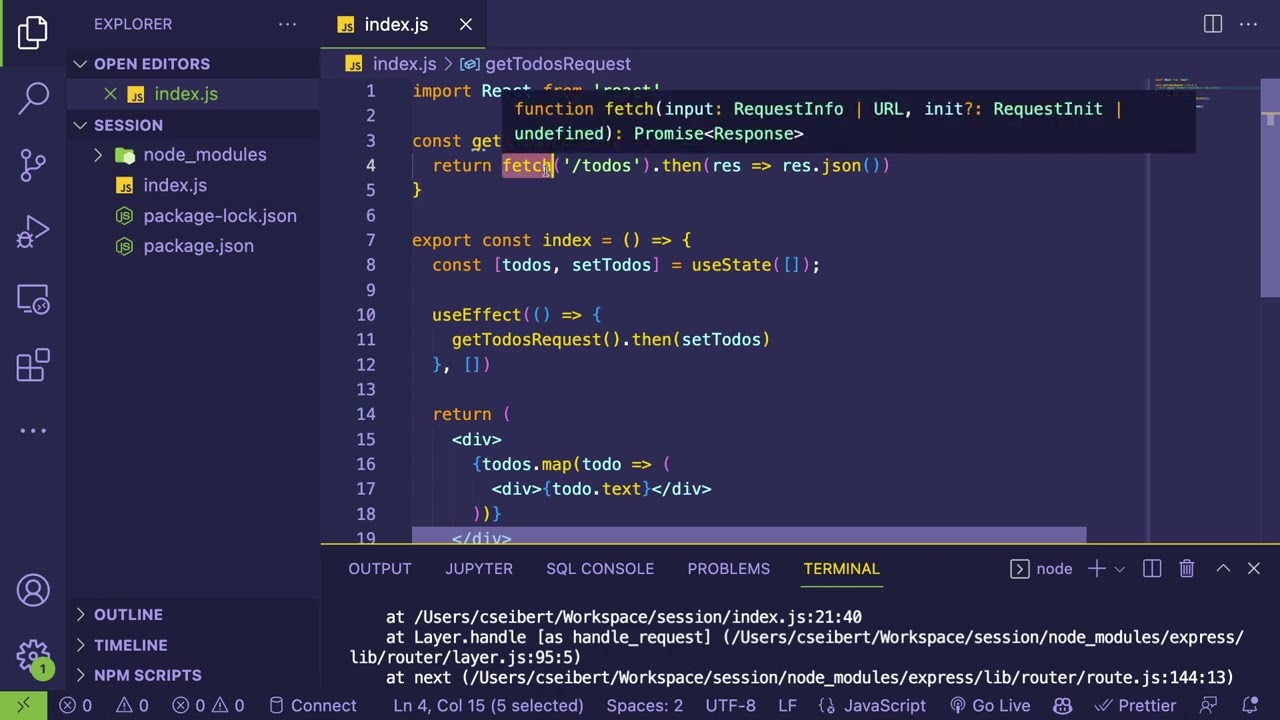Screen dimensions: 1280x720
Task: Switch to the Jupyter tab
Action: pos(479,569)
